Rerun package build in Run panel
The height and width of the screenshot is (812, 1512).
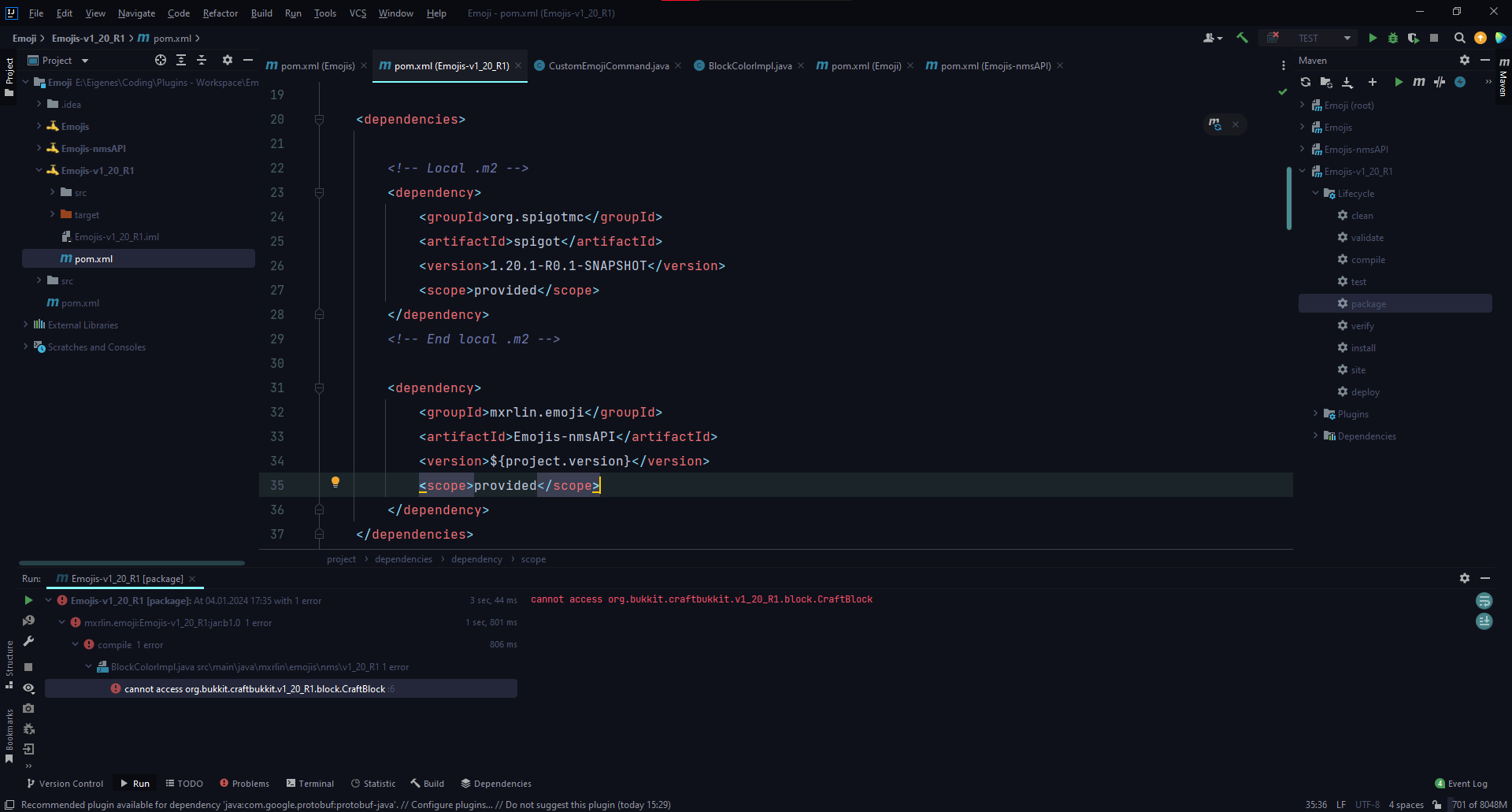tap(28, 600)
